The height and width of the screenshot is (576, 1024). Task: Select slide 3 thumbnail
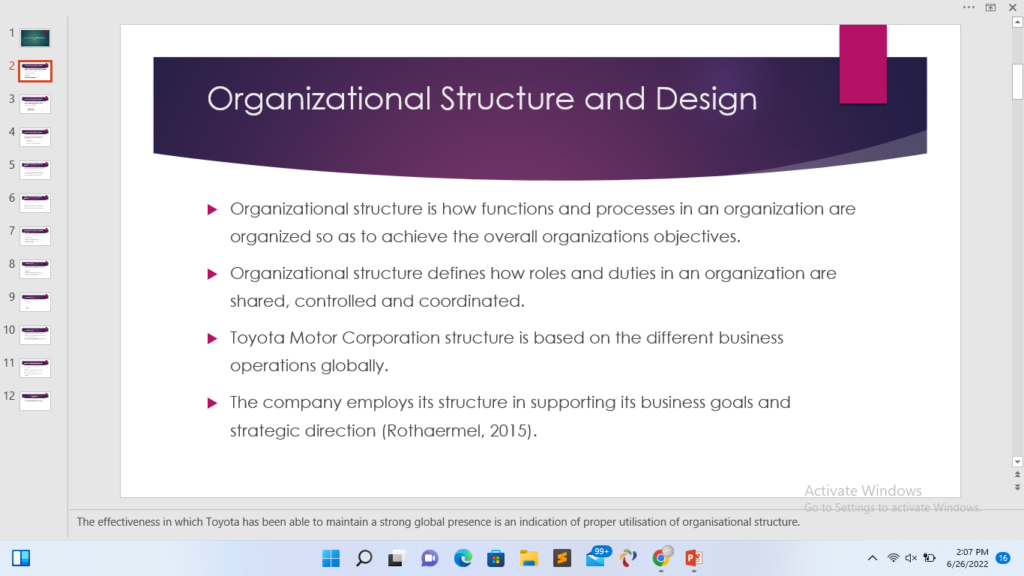click(x=35, y=104)
